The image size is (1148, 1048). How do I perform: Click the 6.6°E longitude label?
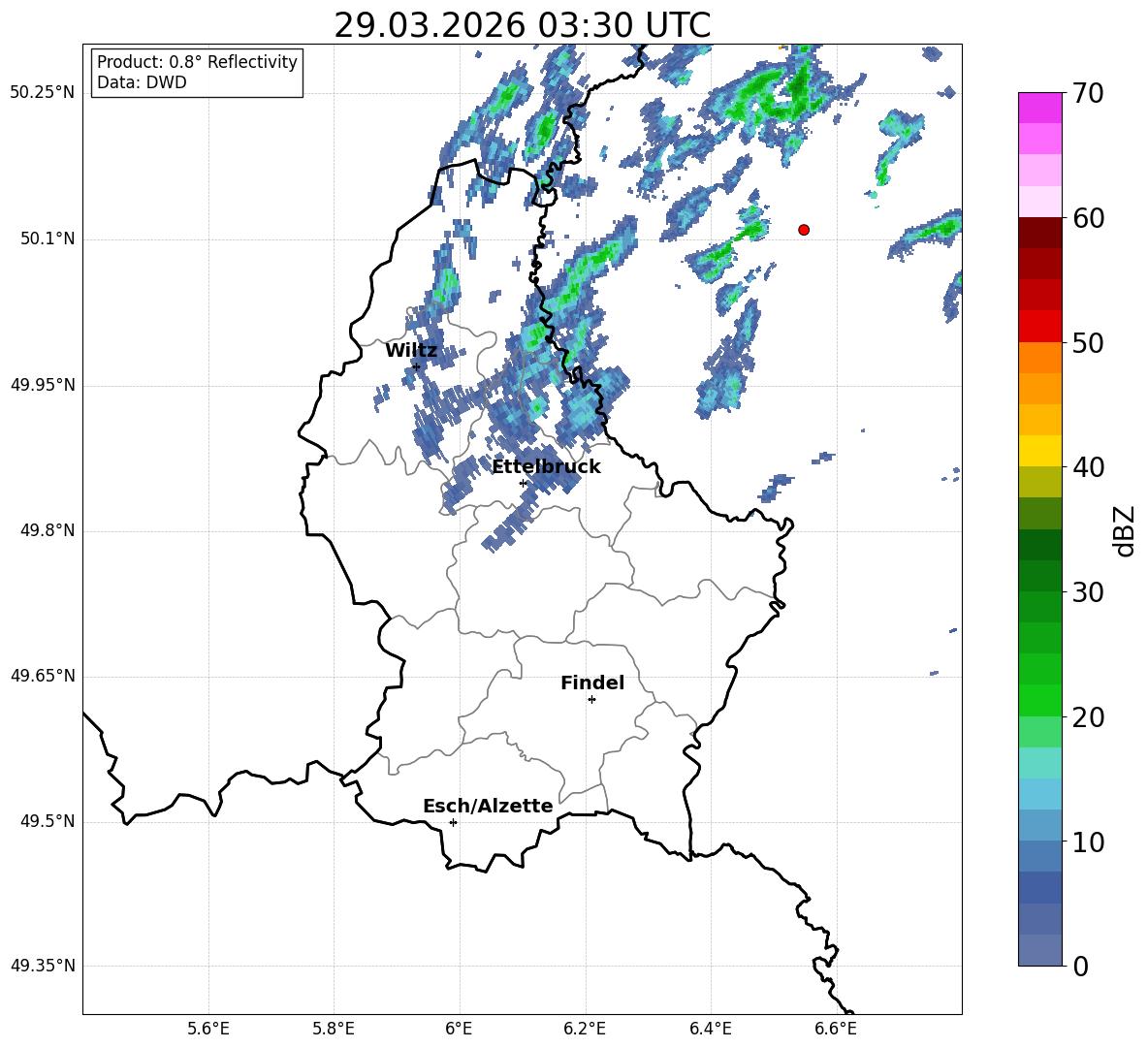(x=836, y=1029)
